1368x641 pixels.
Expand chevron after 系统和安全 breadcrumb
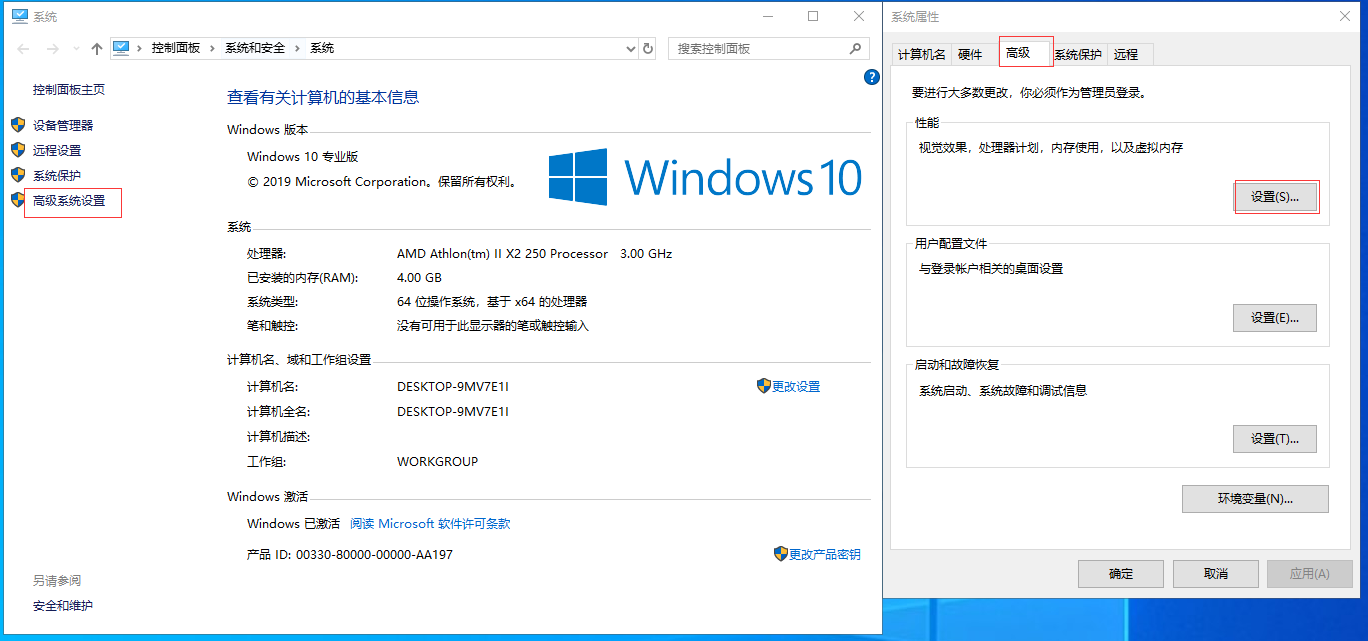[298, 48]
